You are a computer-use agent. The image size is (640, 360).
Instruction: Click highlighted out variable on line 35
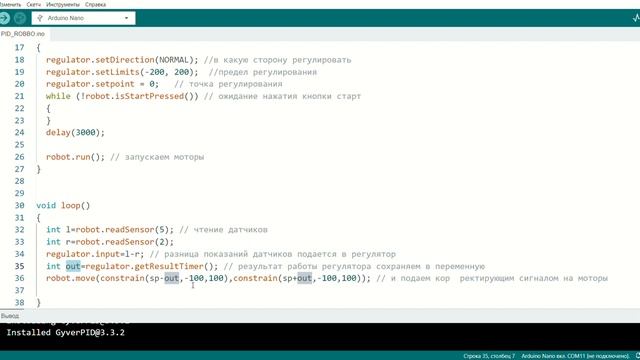pos(73,267)
